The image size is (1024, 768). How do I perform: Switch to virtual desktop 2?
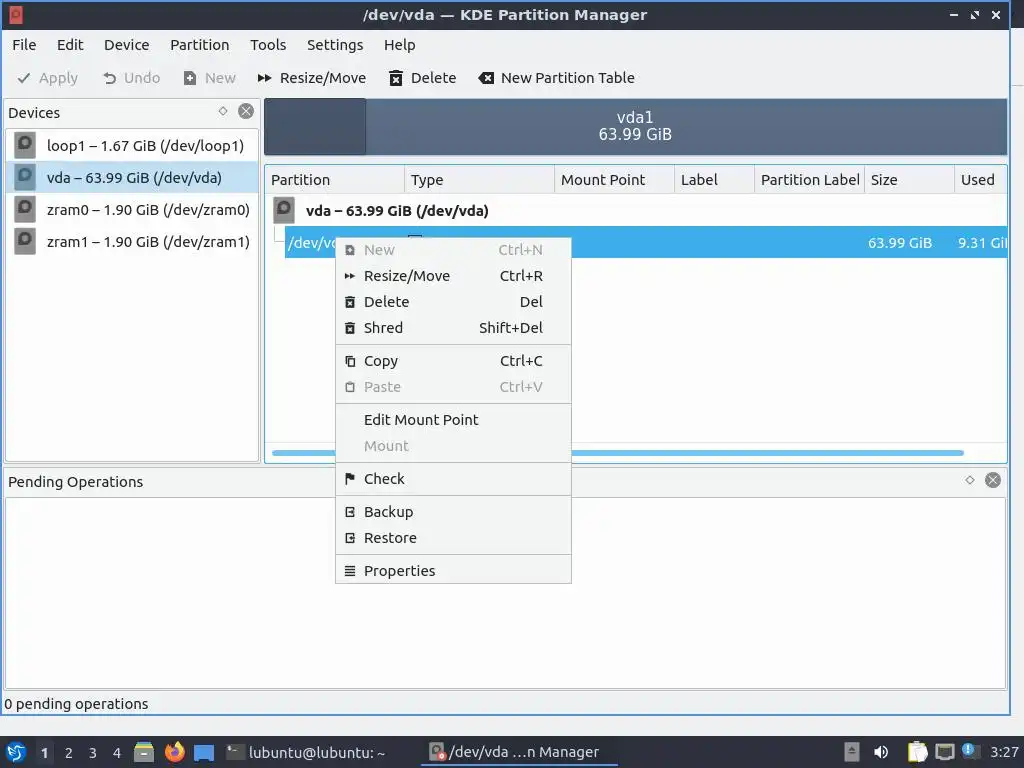69,753
